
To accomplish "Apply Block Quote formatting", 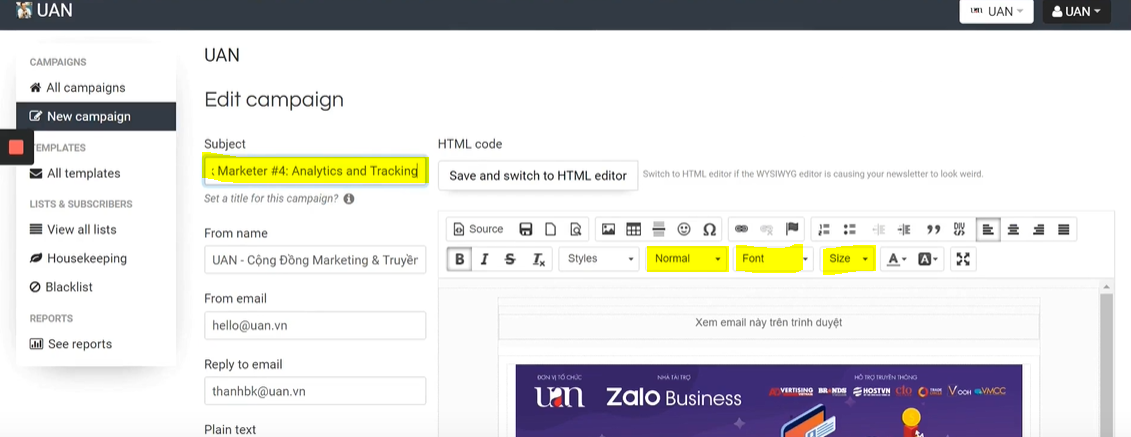I will pos(933,229).
